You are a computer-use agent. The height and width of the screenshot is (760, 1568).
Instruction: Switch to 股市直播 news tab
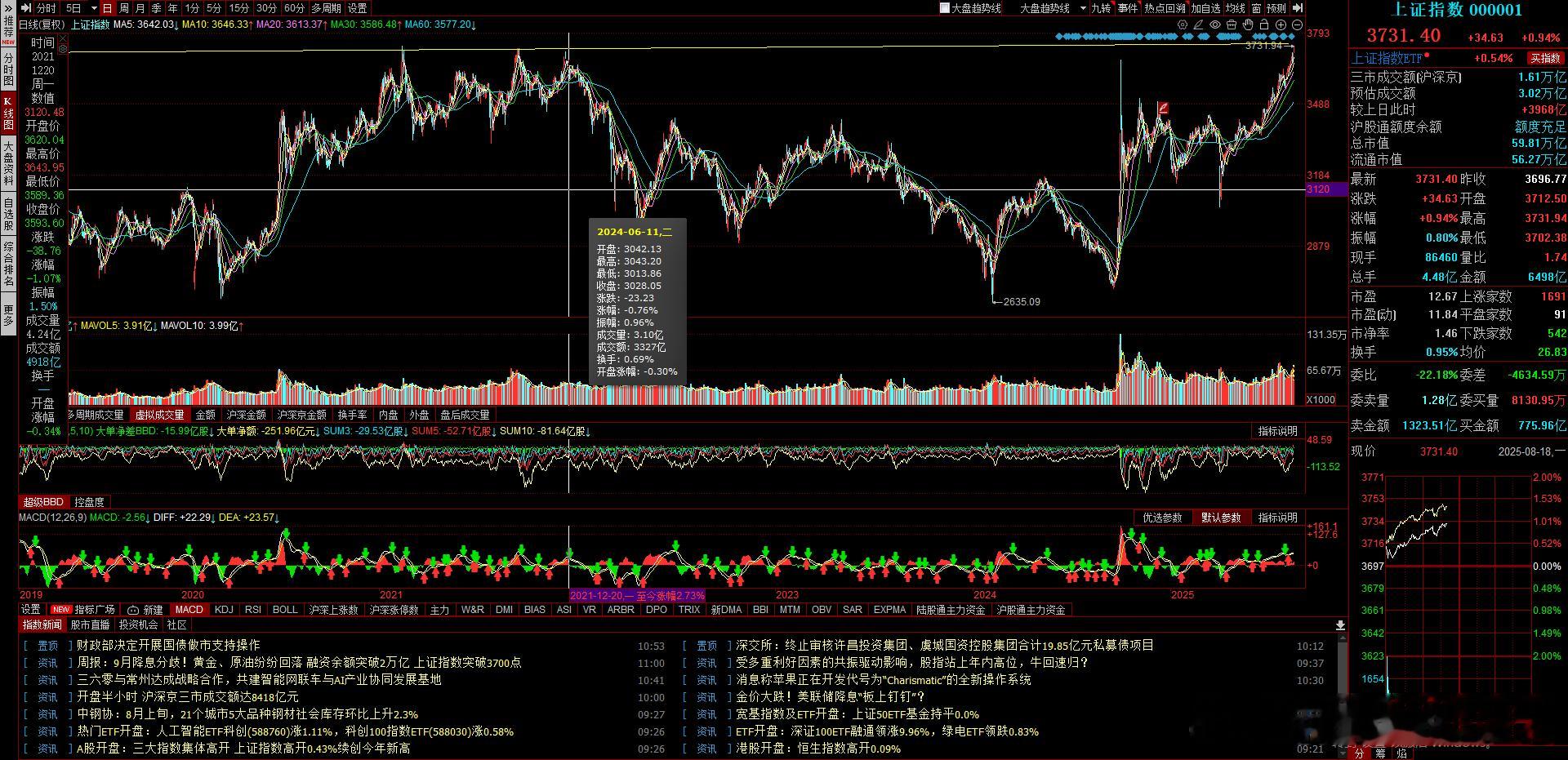(x=90, y=624)
